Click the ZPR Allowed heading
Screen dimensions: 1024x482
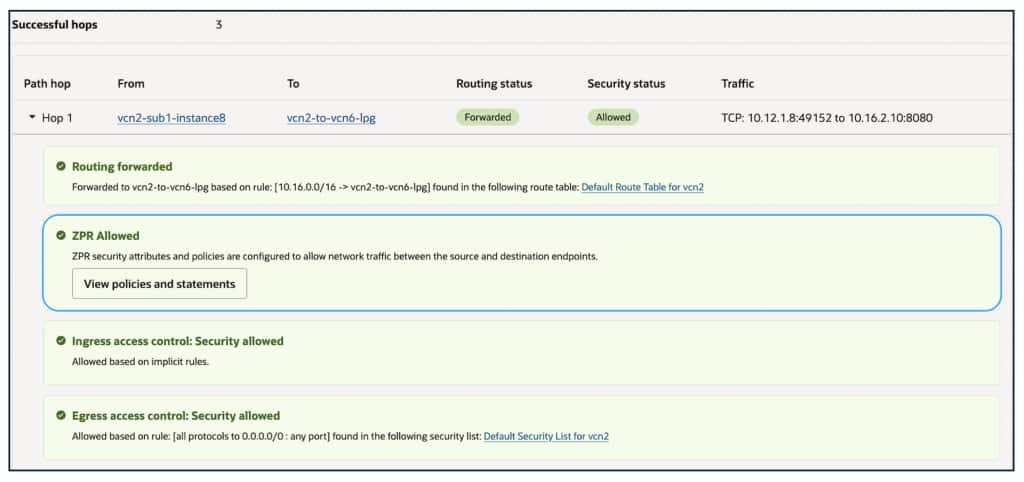coord(106,236)
